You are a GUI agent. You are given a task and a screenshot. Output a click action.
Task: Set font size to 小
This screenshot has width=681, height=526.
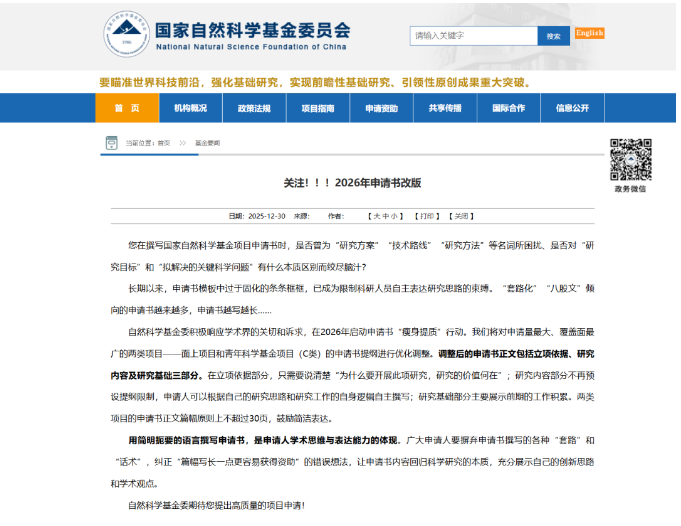click(x=393, y=216)
